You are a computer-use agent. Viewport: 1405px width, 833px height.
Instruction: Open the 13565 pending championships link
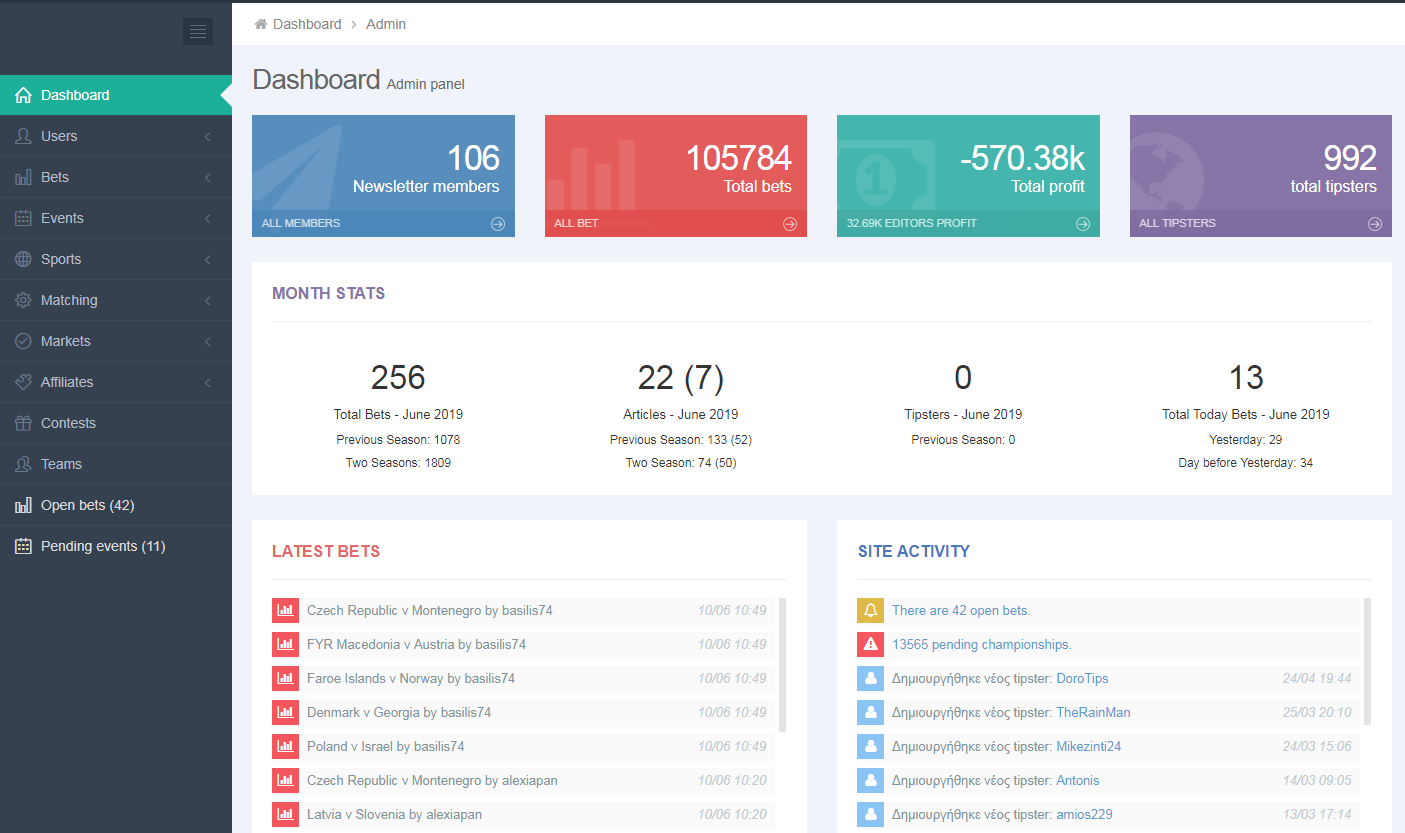[x=981, y=644]
